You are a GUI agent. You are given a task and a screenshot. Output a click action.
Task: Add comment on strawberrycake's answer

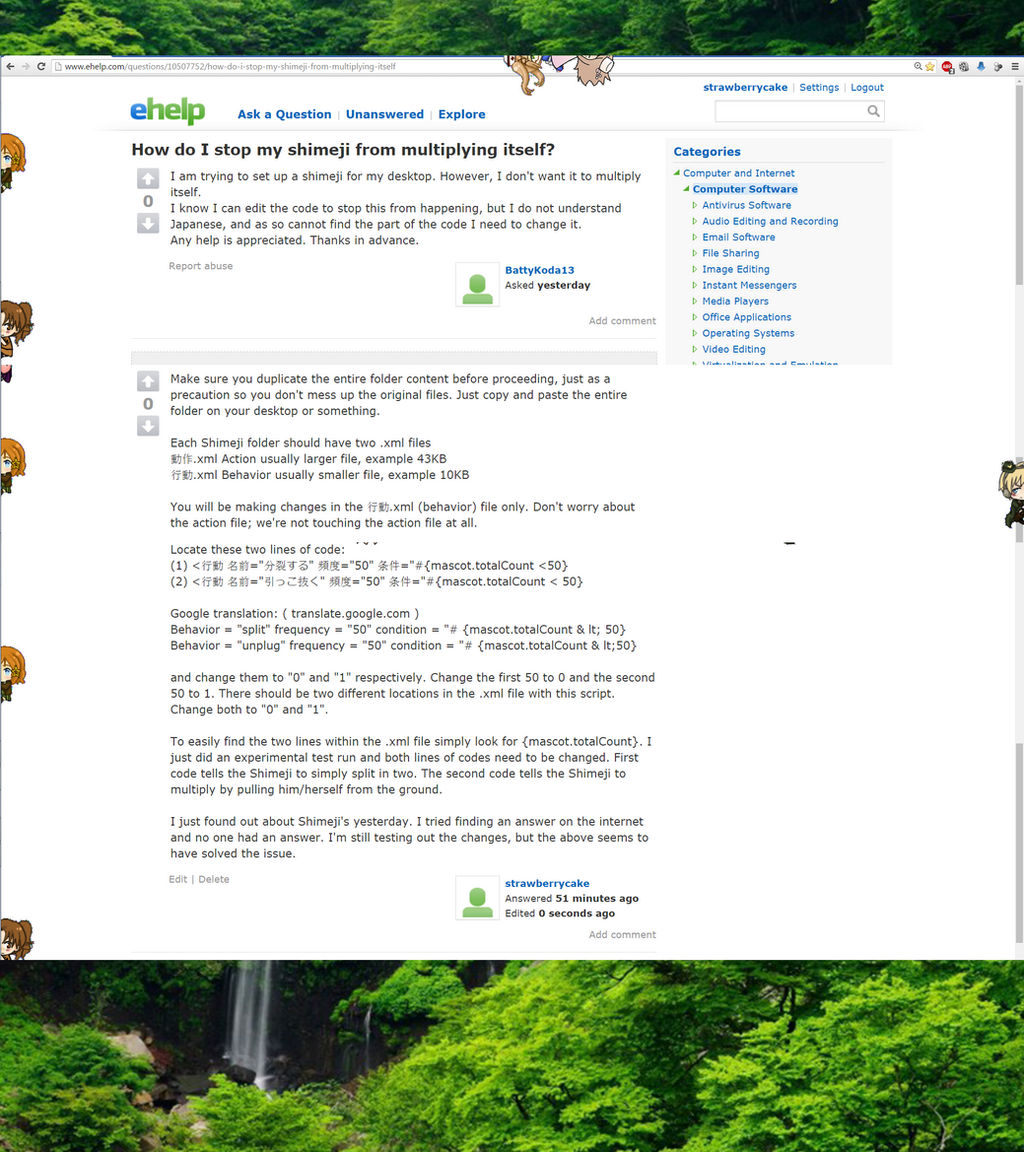(x=622, y=935)
